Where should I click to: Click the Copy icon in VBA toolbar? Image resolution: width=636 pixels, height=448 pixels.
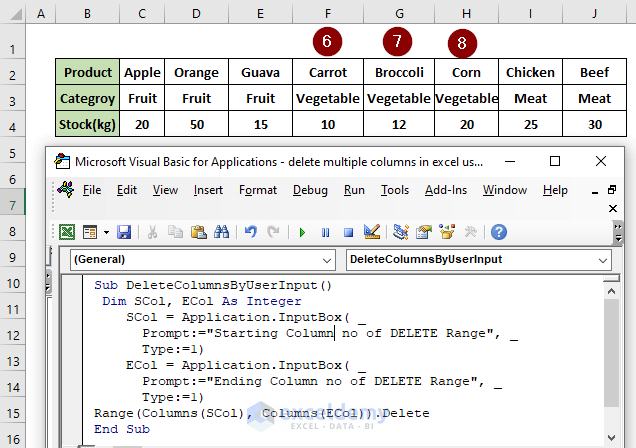point(175,232)
